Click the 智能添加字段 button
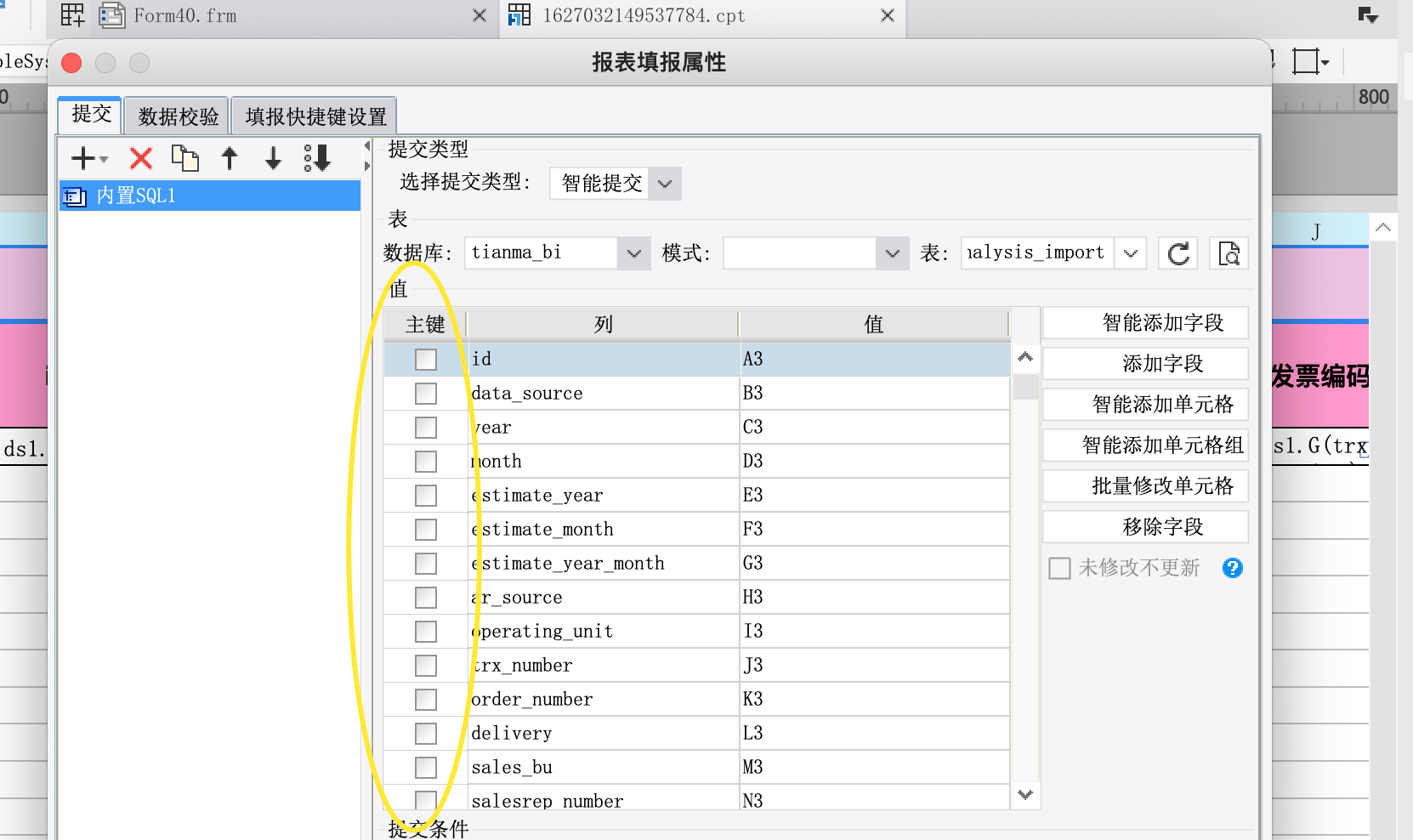Image resolution: width=1413 pixels, height=840 pixels. click(x=1145, y=323)
